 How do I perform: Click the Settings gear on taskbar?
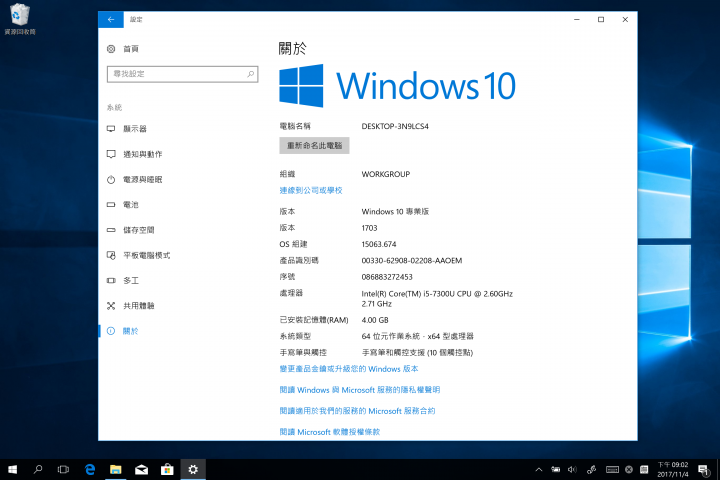193,469
